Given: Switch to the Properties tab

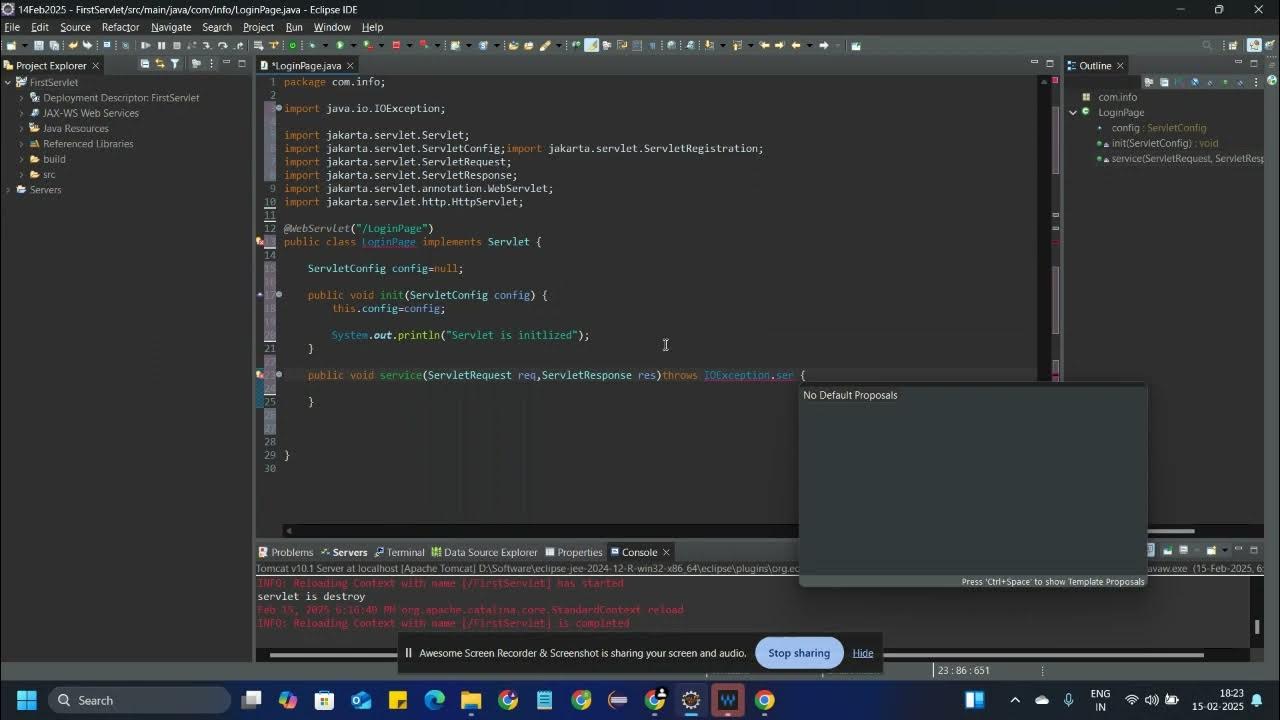Looking at the screenshot, I should [x=573, y=552].
